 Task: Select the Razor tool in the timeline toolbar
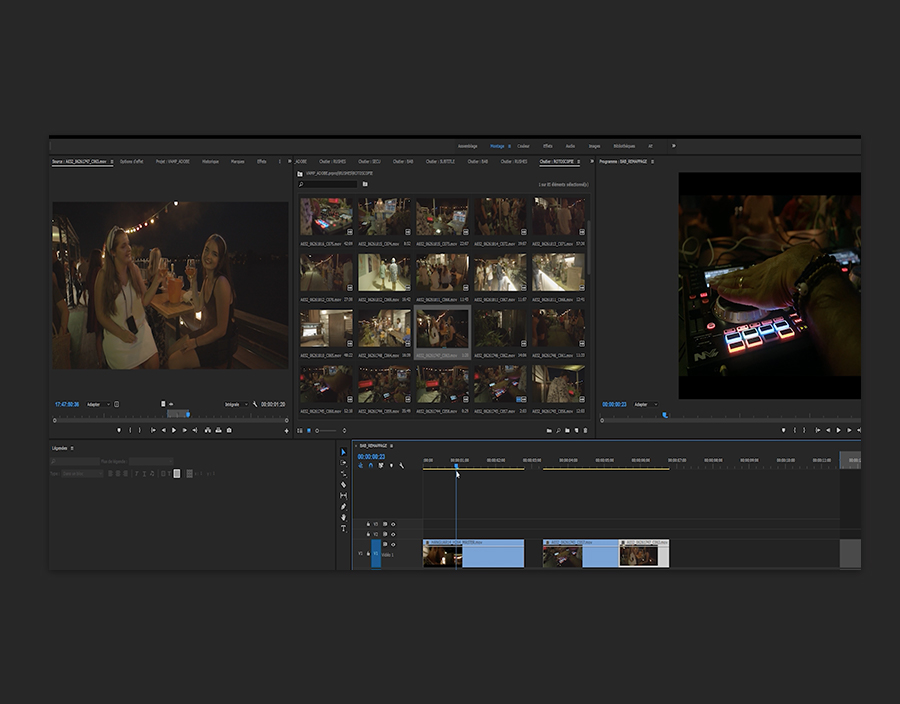click(343, 485)
